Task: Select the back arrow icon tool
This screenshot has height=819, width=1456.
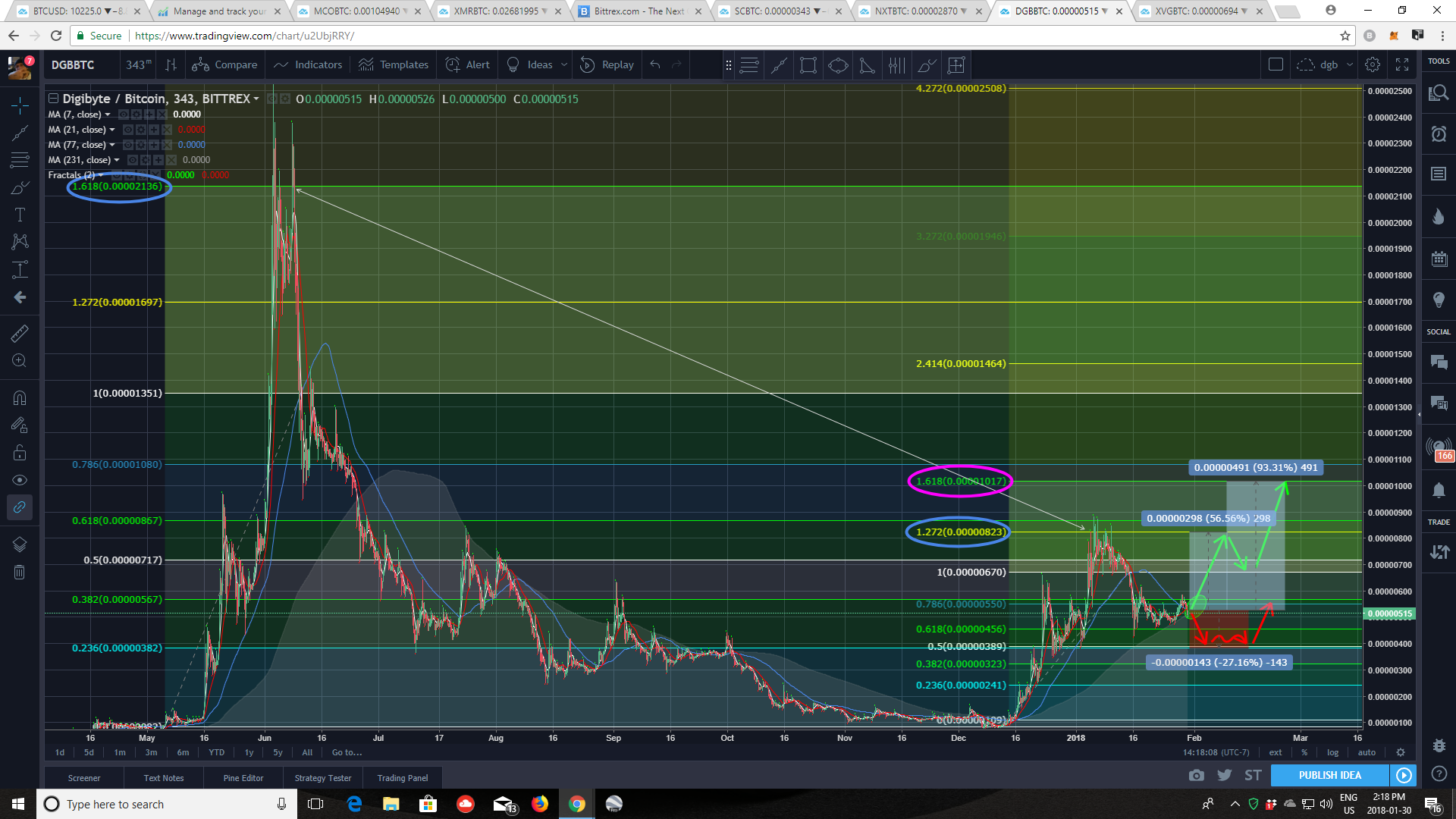Action: (20, 297)
